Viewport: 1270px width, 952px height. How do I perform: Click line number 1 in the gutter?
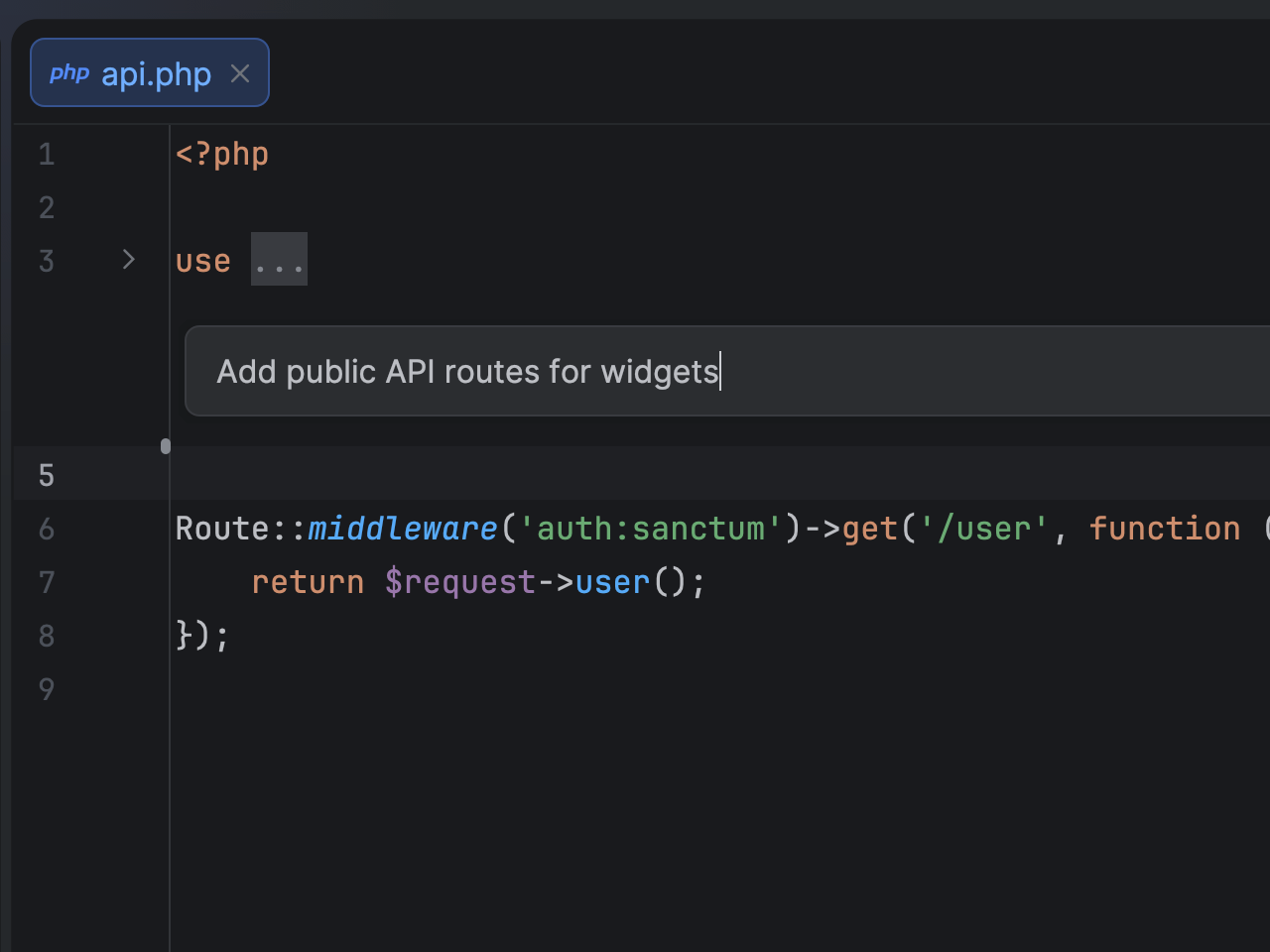46,154
